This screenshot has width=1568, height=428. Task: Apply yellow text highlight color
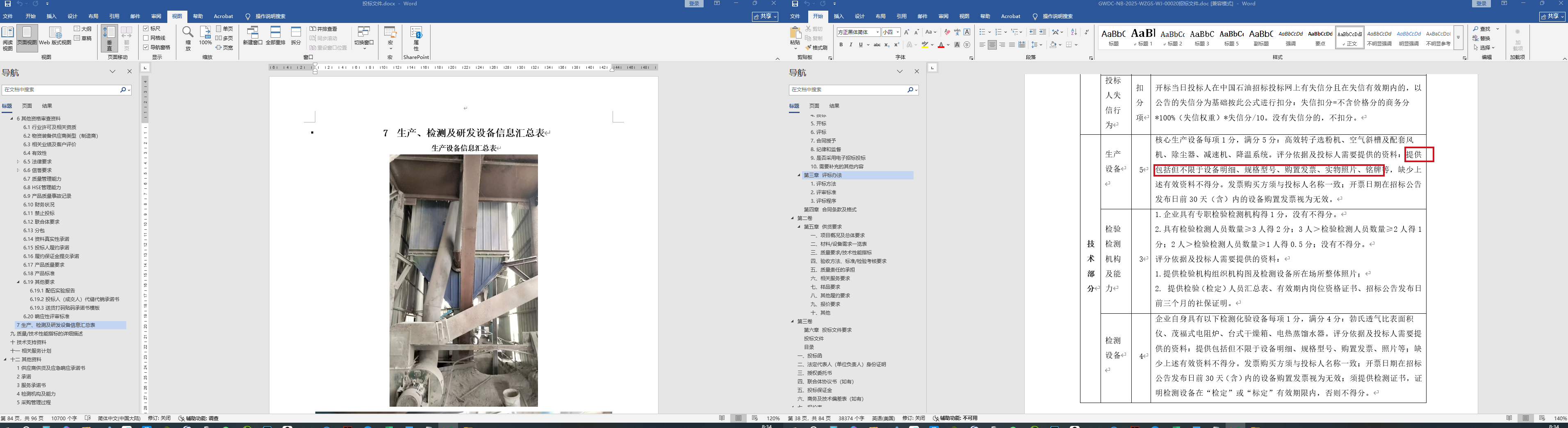pyautogui.click(x=925, y=44)
